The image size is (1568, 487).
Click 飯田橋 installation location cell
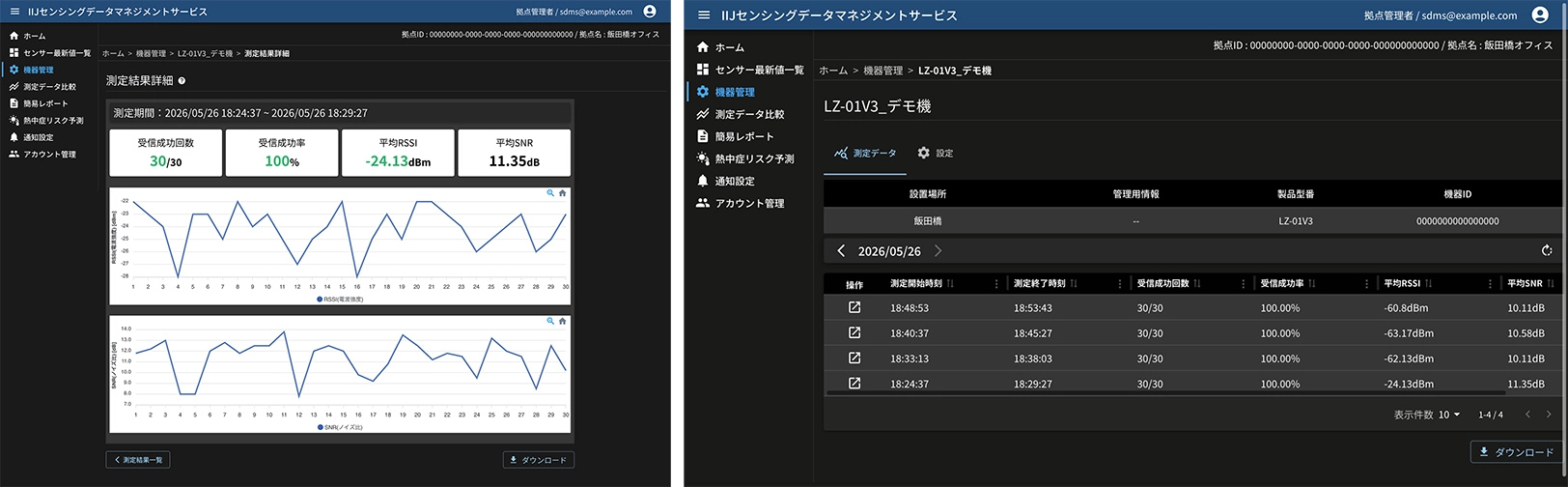click(x=927, y=221)
